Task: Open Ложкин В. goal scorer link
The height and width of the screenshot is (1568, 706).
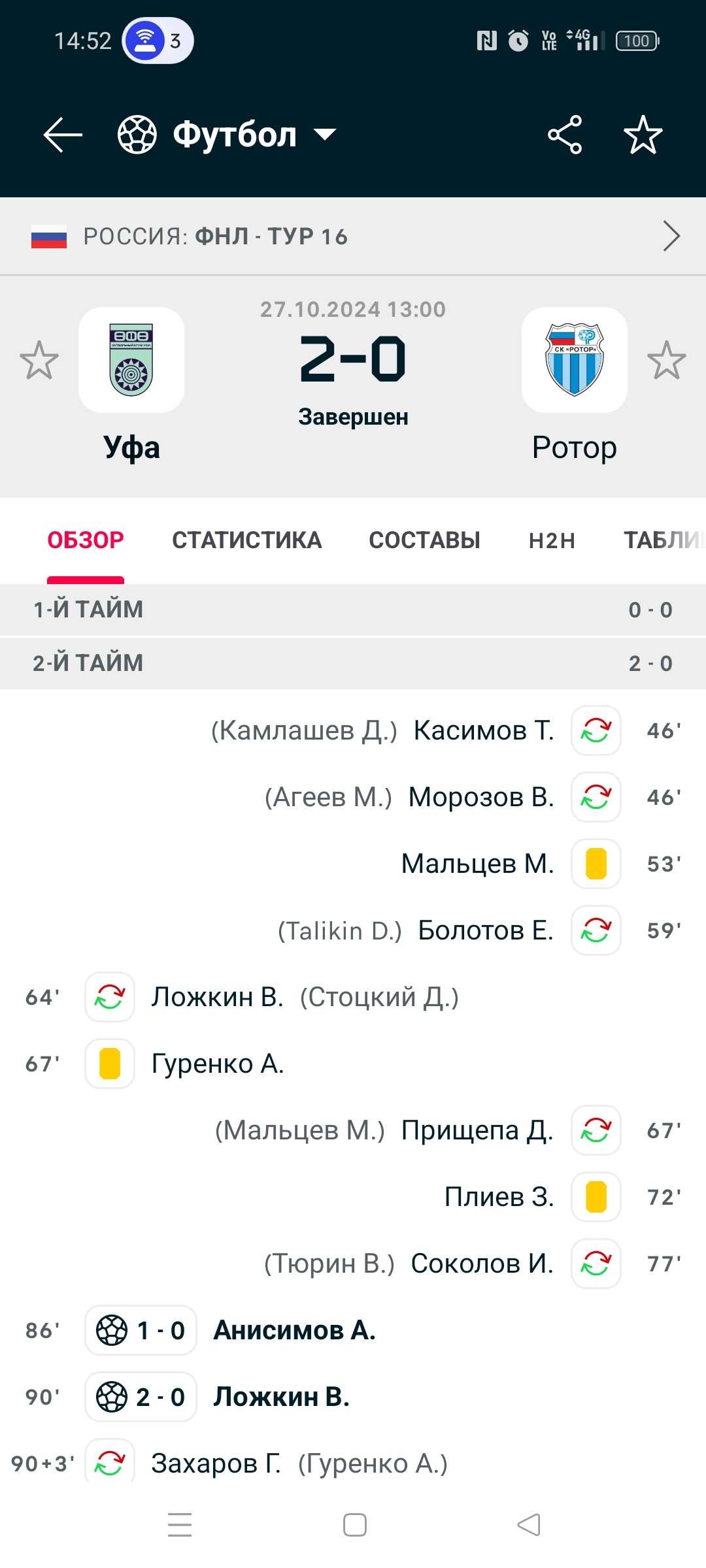Action: (281, 1397)
